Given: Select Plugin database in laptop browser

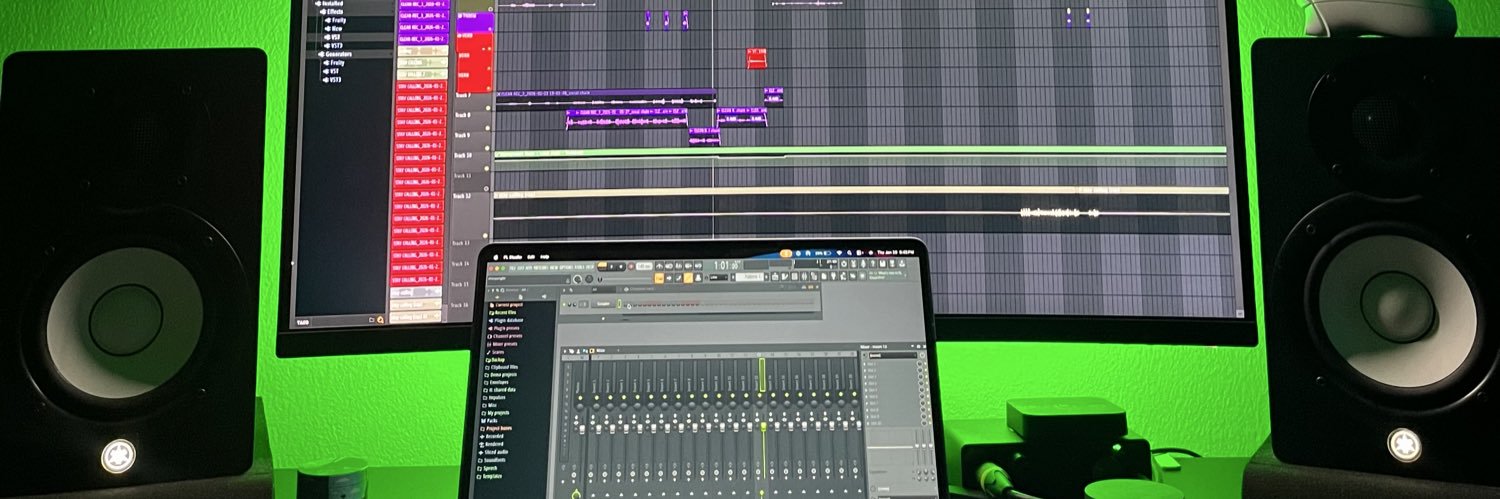Looking at the screenshot, I should 508,320.
